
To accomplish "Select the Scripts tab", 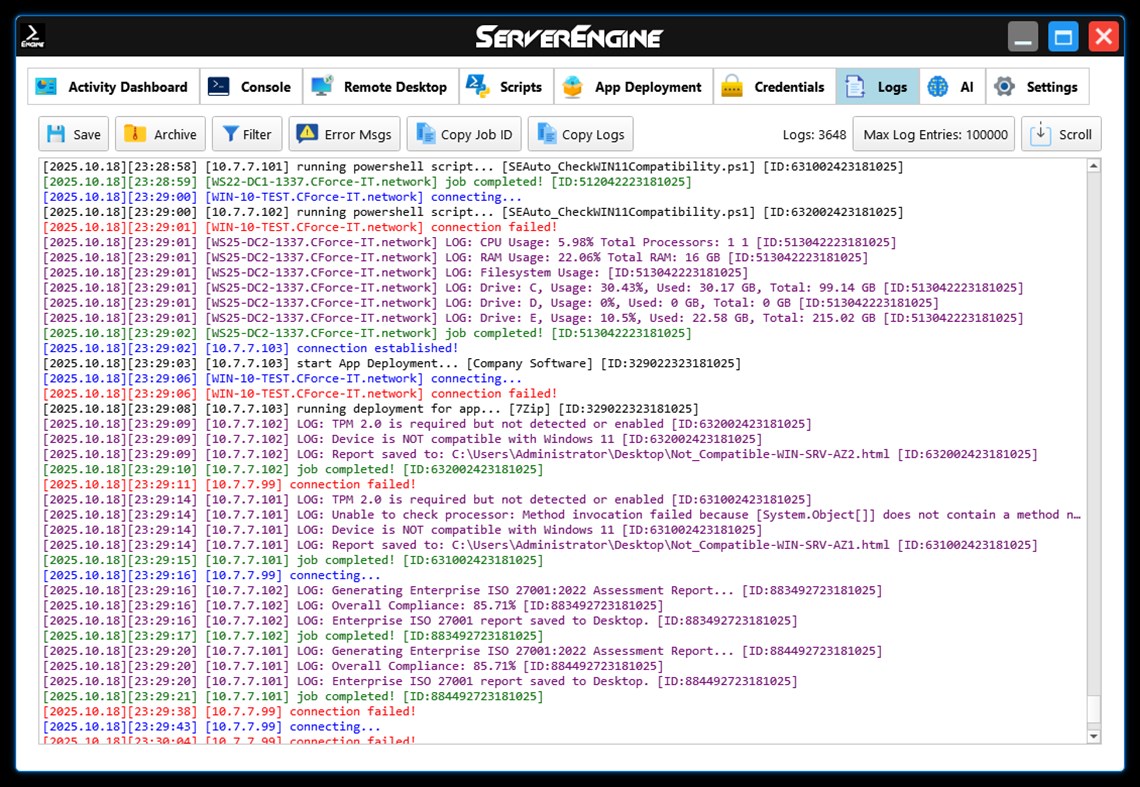I will (505, 87).
